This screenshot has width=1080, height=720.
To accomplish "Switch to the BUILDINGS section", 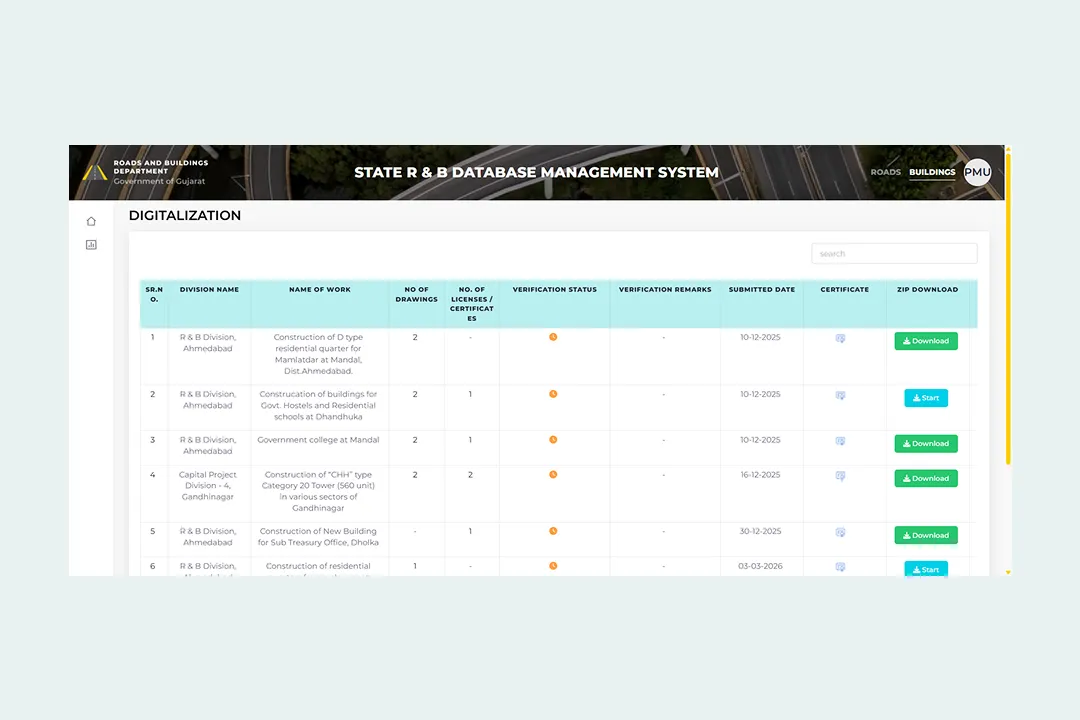I will 932,172.
